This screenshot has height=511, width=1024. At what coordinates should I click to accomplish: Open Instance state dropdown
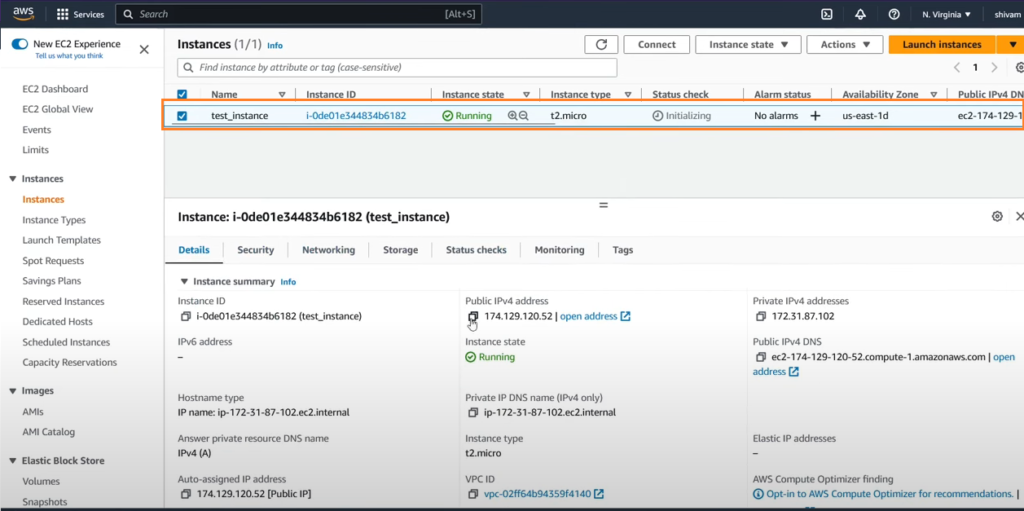[748, 44]
